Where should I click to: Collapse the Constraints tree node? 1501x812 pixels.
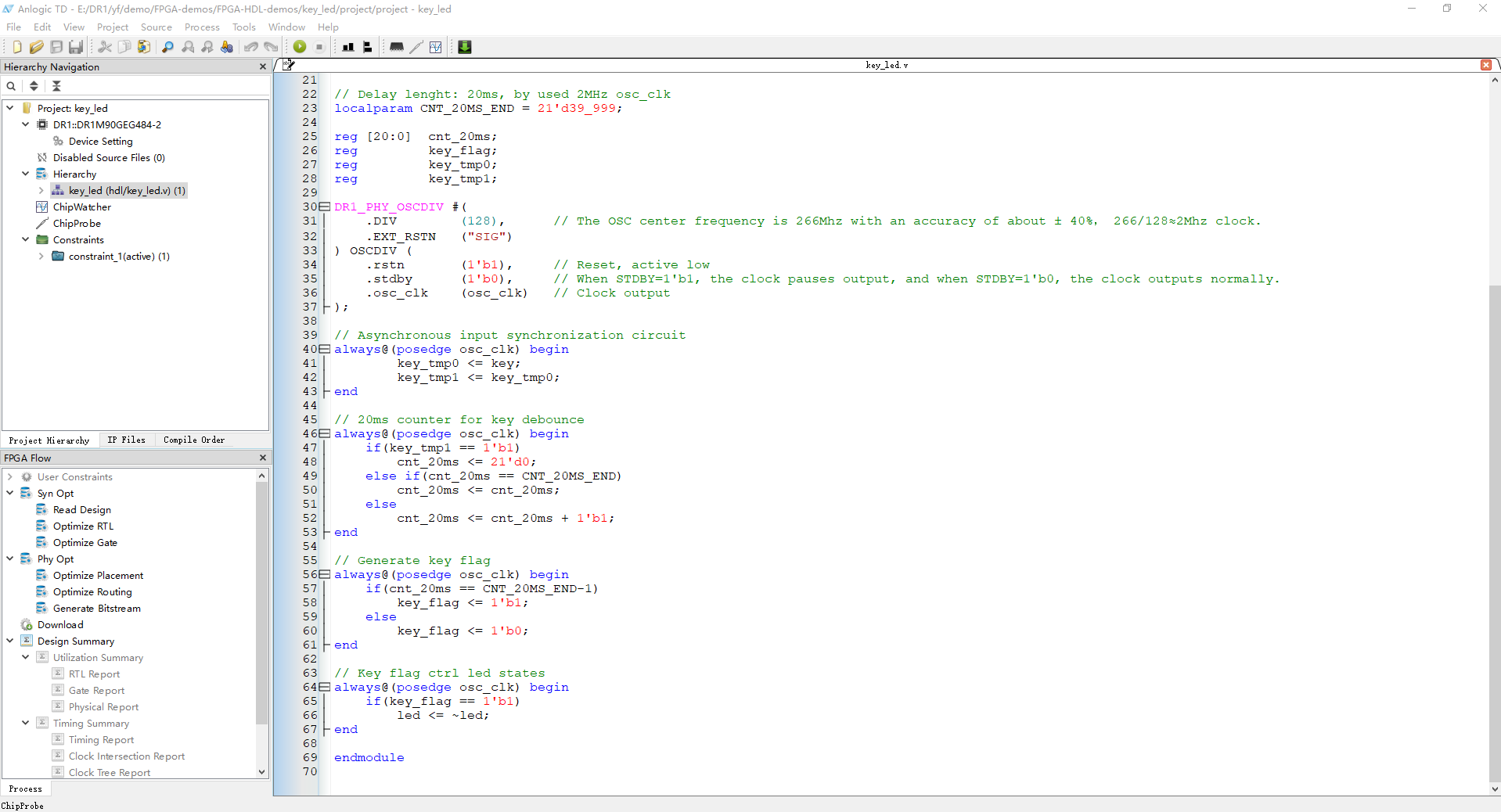click(26, 239)
